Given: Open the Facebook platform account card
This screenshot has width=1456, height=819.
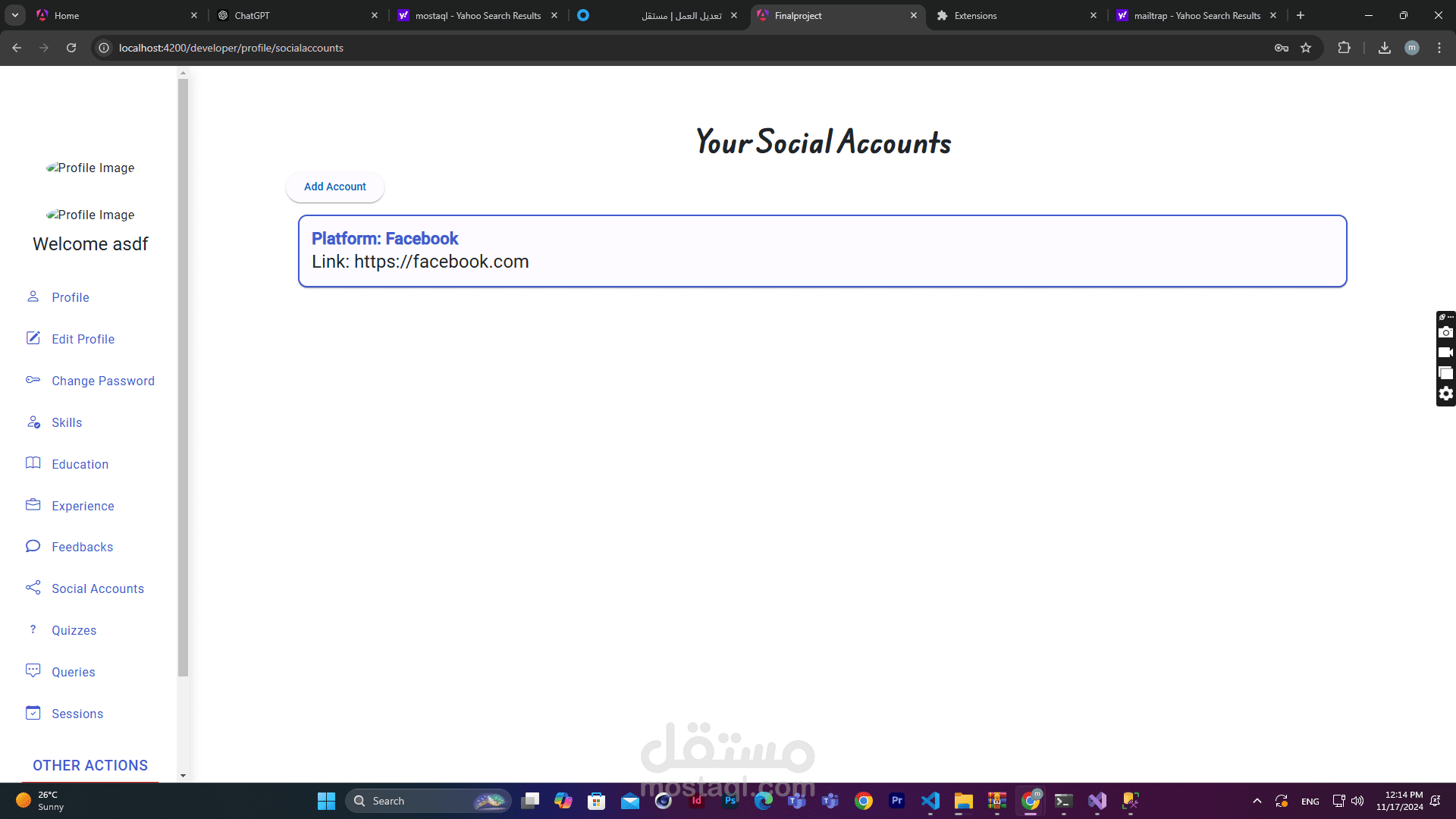Looking at the screenshot, I should click(822, 251).
